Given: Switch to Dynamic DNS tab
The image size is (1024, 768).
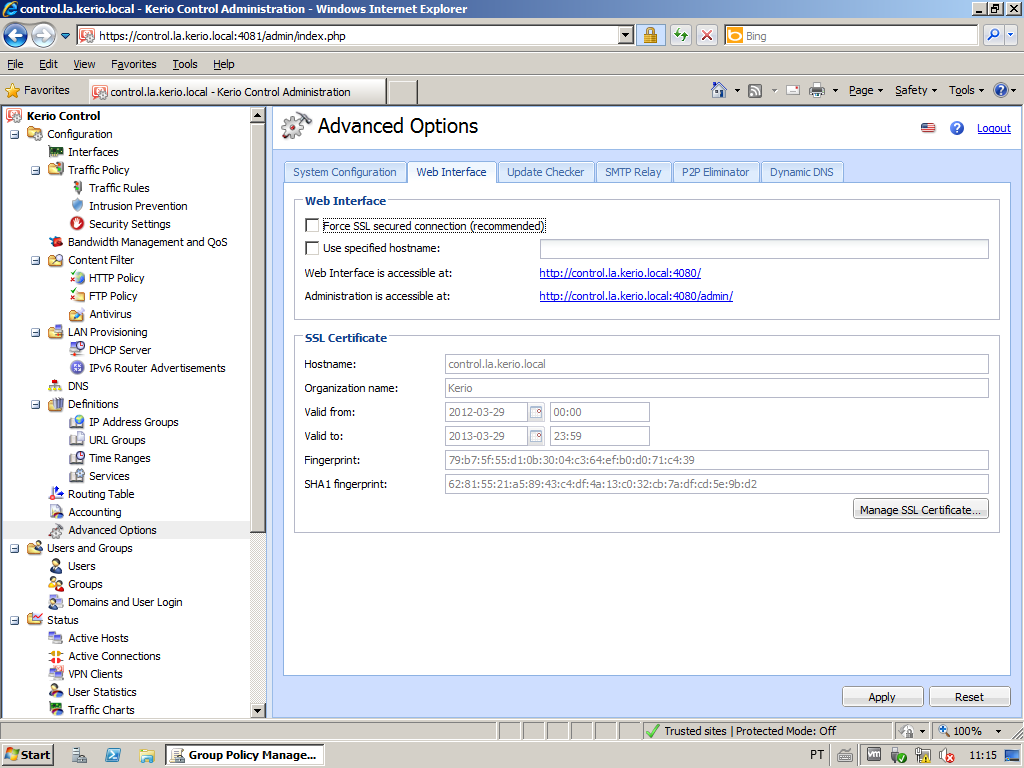Looking at the screenshot, I should coord(801,172).
